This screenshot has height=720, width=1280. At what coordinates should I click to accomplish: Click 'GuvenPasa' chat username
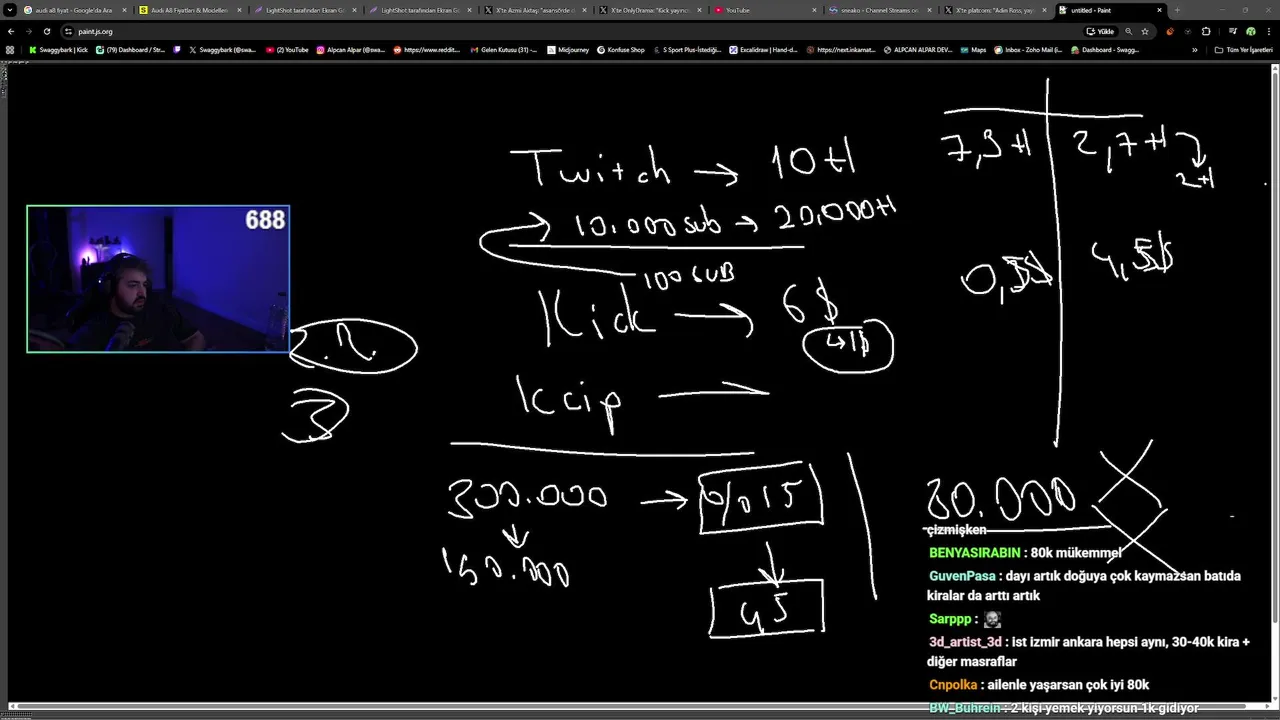962,576
